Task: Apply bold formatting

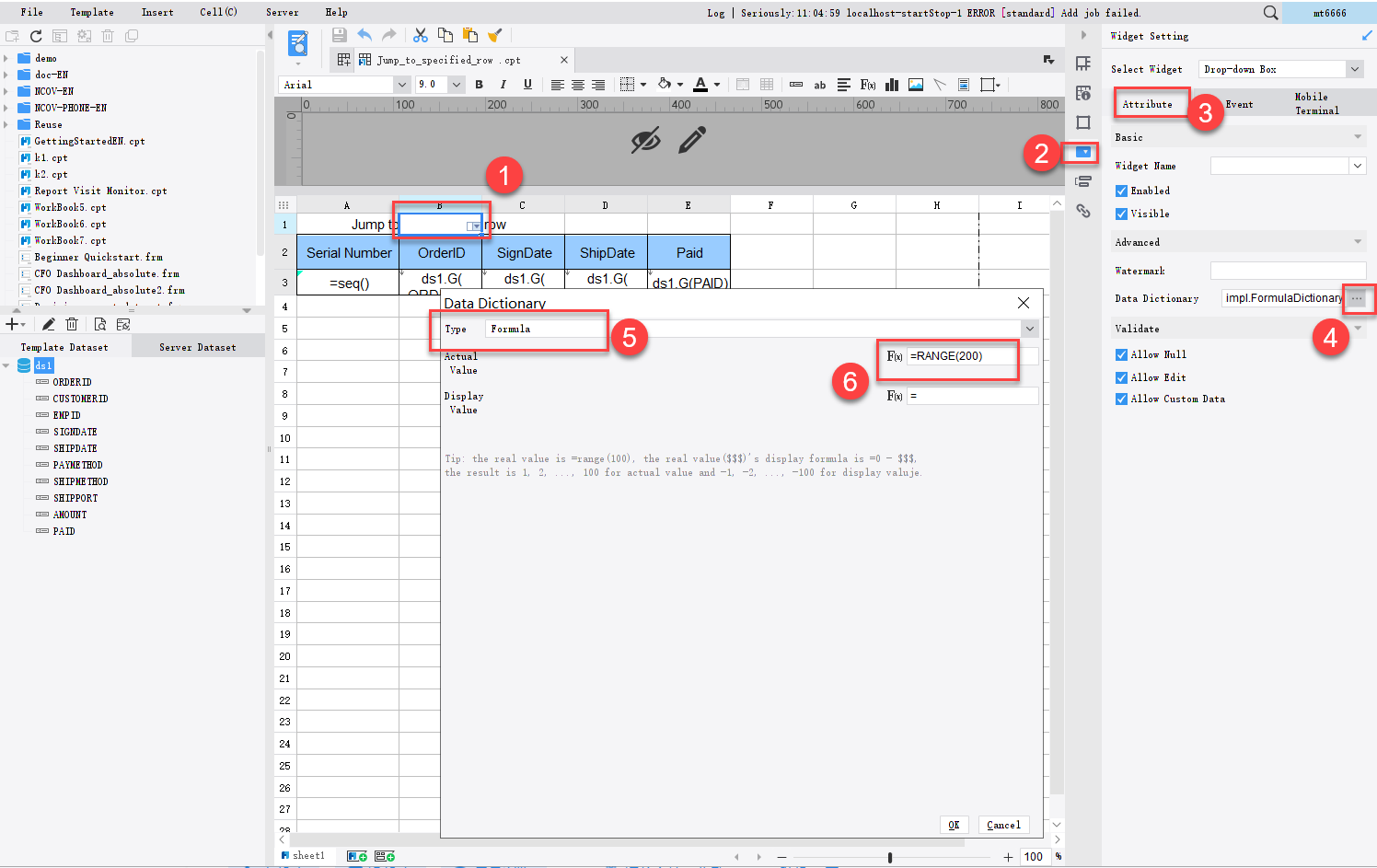Action: coord(479,85)
